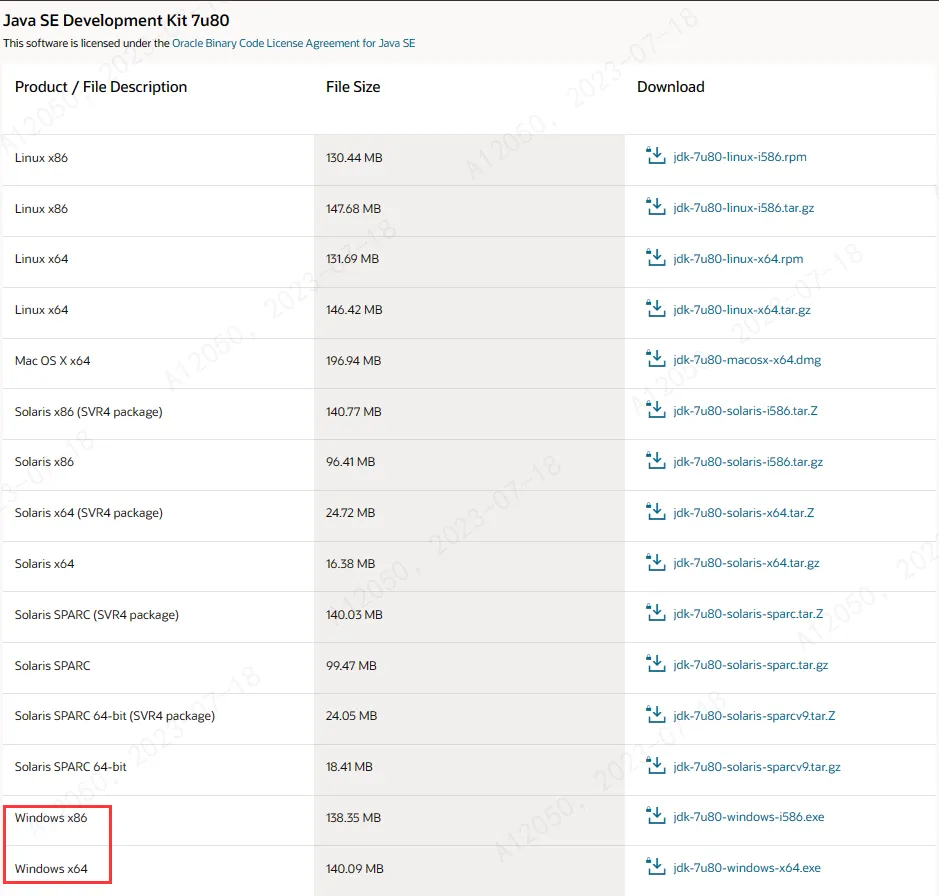Image resolution: width=939 pixels, height=896 pixels.
Task: Click the 99.47 MB file size
Action: point(351,665)
